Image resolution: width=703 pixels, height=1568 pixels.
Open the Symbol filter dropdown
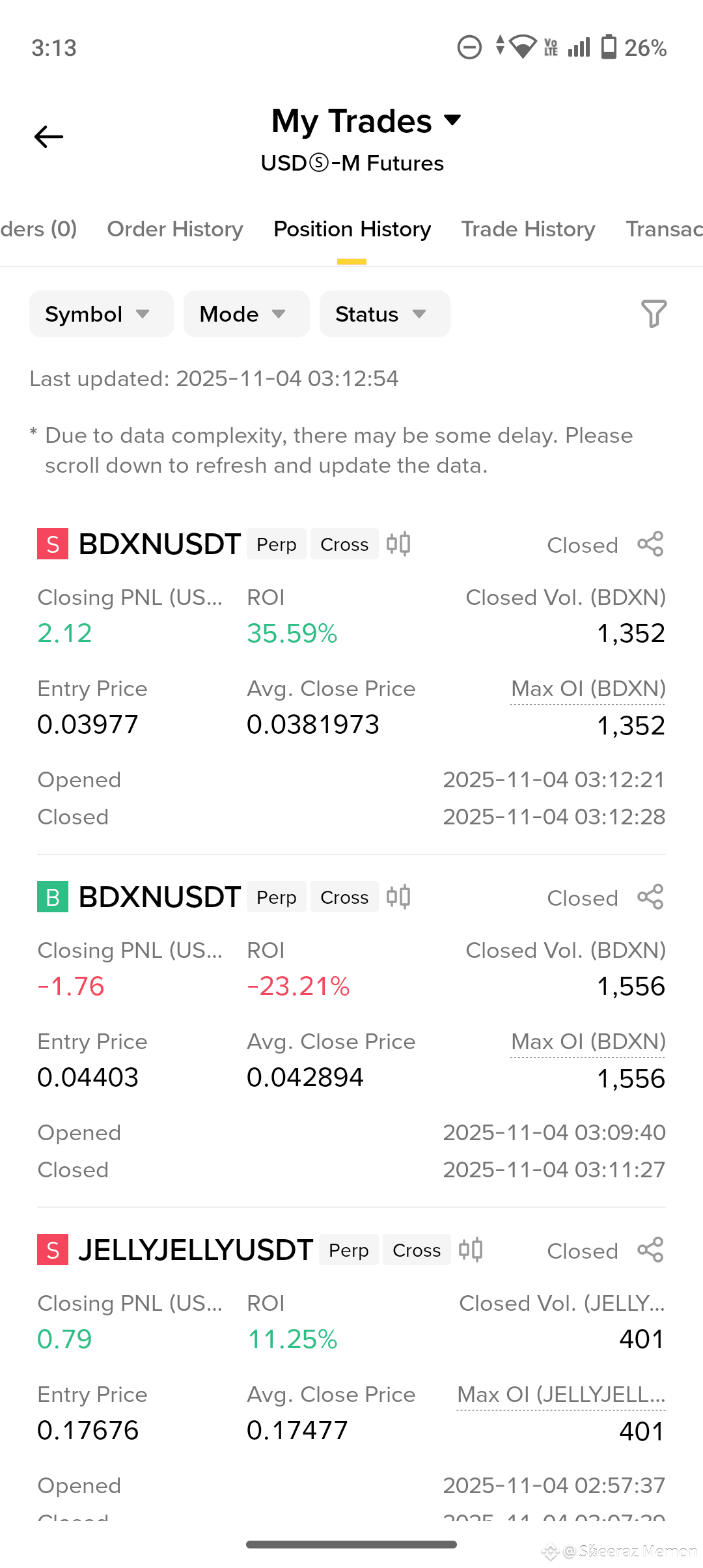pos(101,314)
